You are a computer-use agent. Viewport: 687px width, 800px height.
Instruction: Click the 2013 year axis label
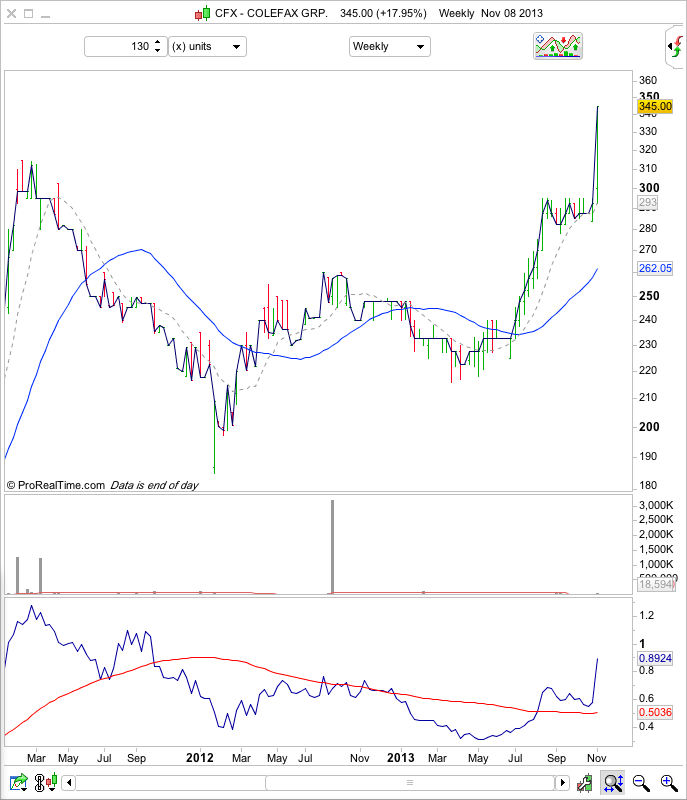(x=400, y=758)
